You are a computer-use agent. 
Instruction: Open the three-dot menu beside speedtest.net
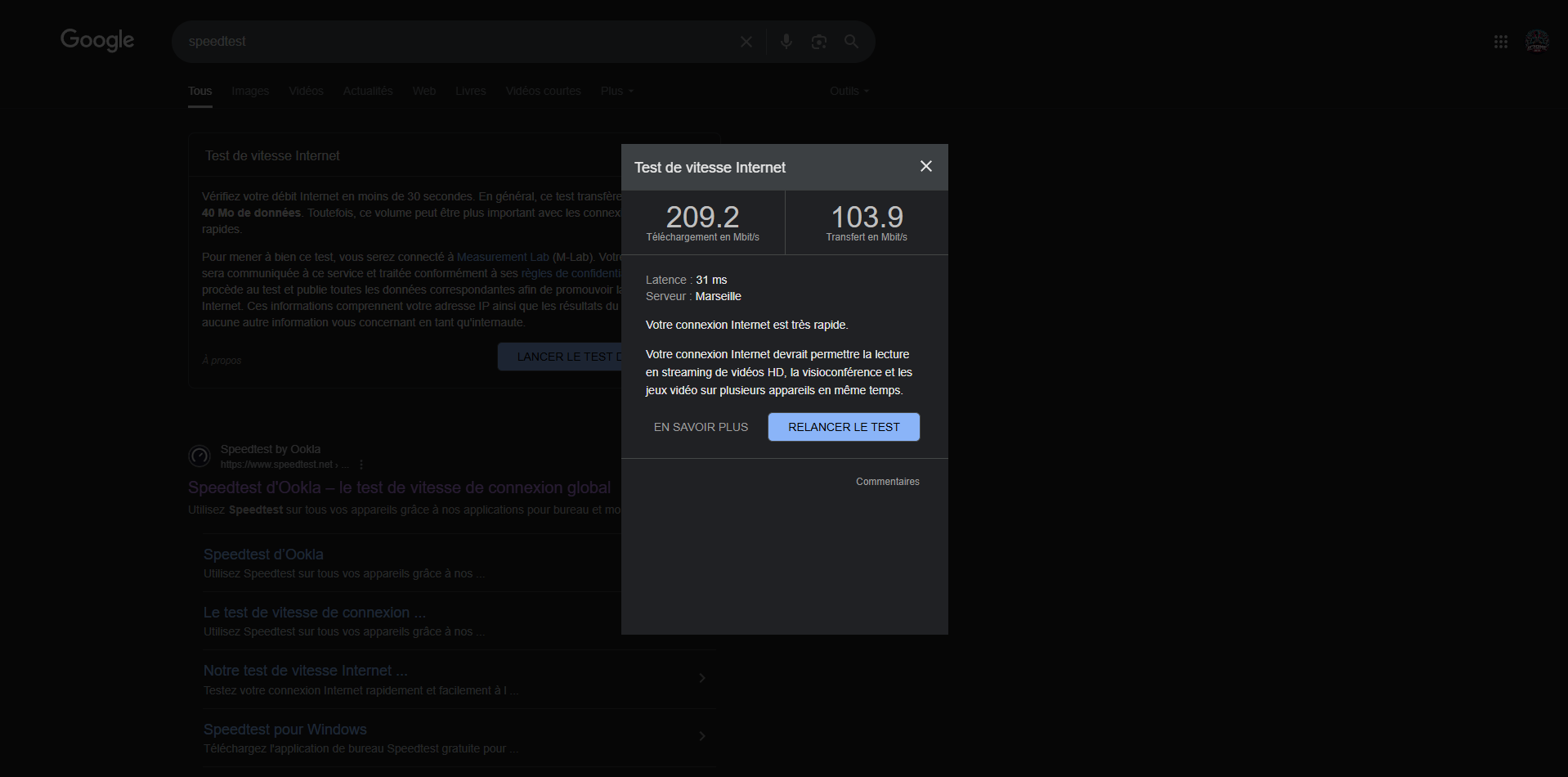click(x=361, y=465)
